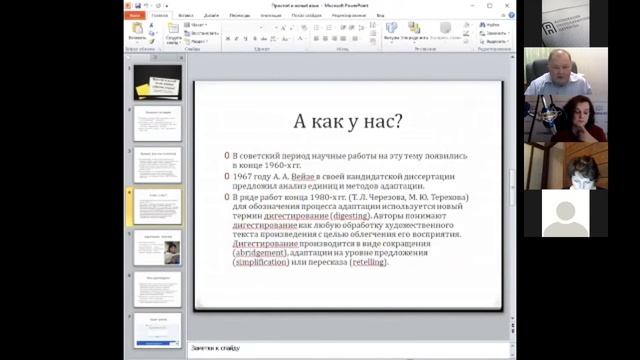Toggle Strikethrough formatting
The width and height of the screenshot is (640, 360).
(264, 38)
